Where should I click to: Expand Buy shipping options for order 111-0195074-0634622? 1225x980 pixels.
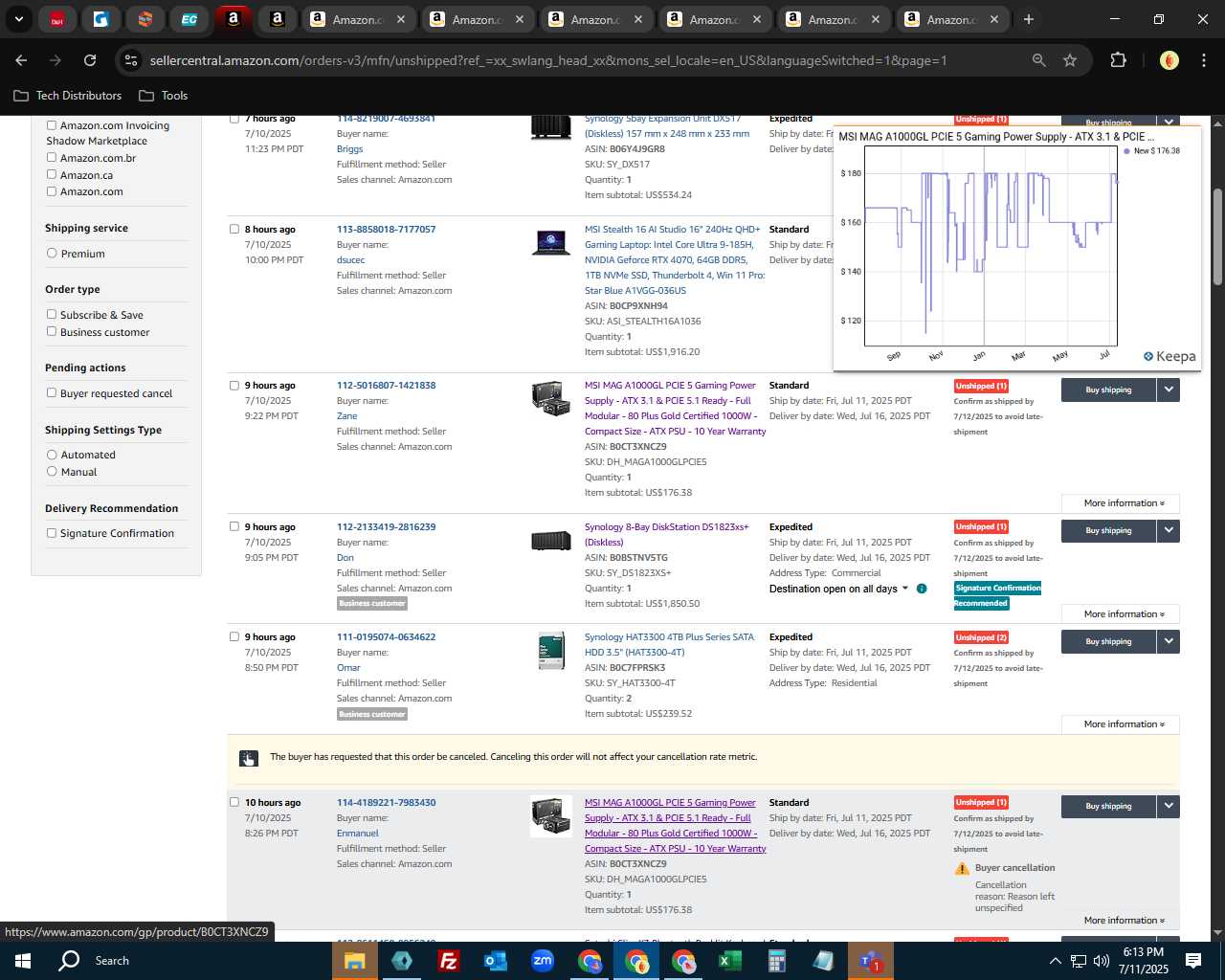[1169, 641]
